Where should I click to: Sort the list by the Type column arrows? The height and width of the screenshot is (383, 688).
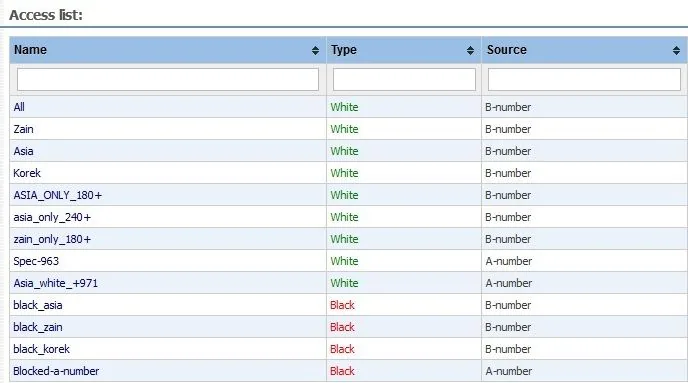pyautogui.click(x=470, y=50)
